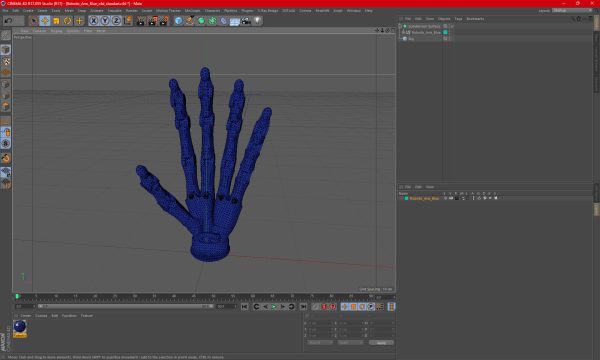Open the green modeling array icon
This screenshot has width=600, height=360.
[x=212, y=21]
